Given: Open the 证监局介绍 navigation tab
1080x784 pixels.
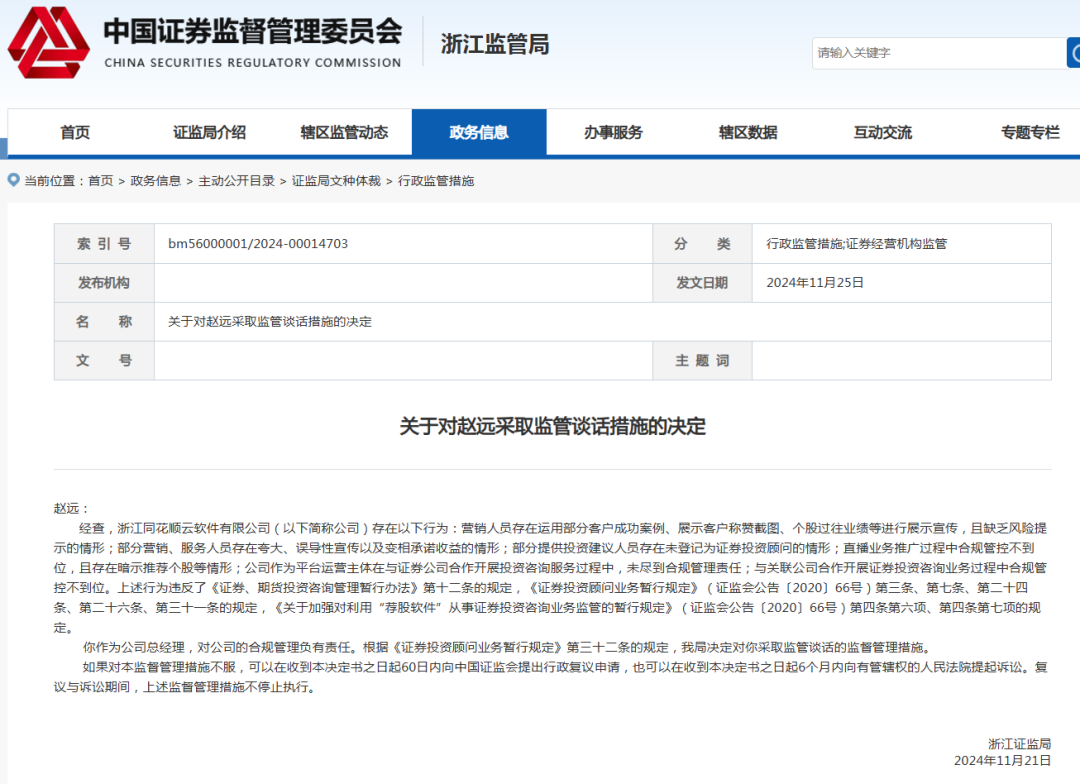Looking at the screenshot, I should pyautogui.click(x=209, y=132).
